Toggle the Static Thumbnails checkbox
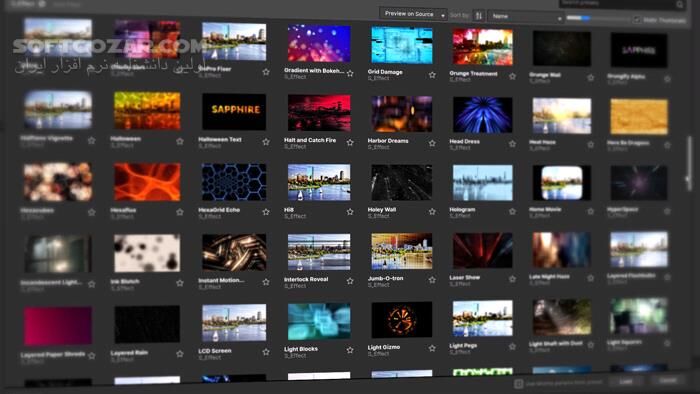This screenshot has height=394, width=700. (637, 20)
